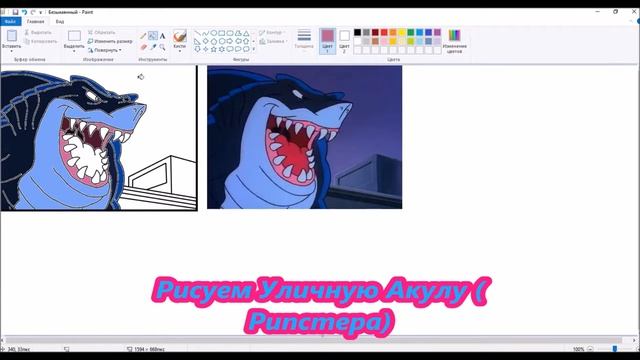Pick the pink swatch in second row
Viewport: 640px width, 360px height.
click(x=384, y=41)
